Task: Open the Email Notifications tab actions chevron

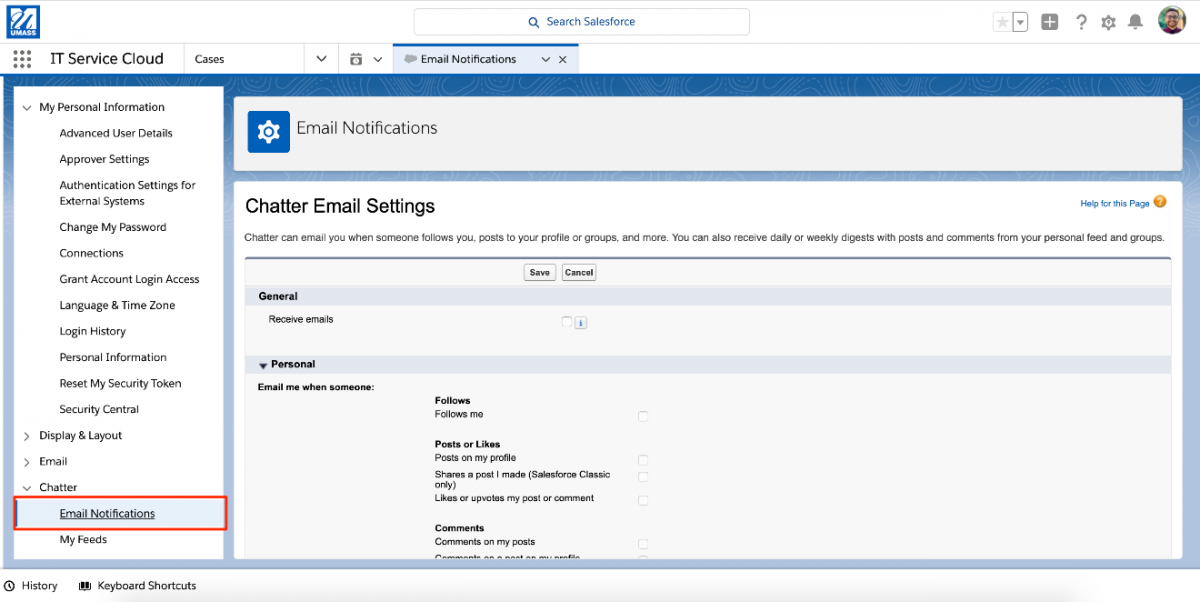Action: [x=545, y=59]
